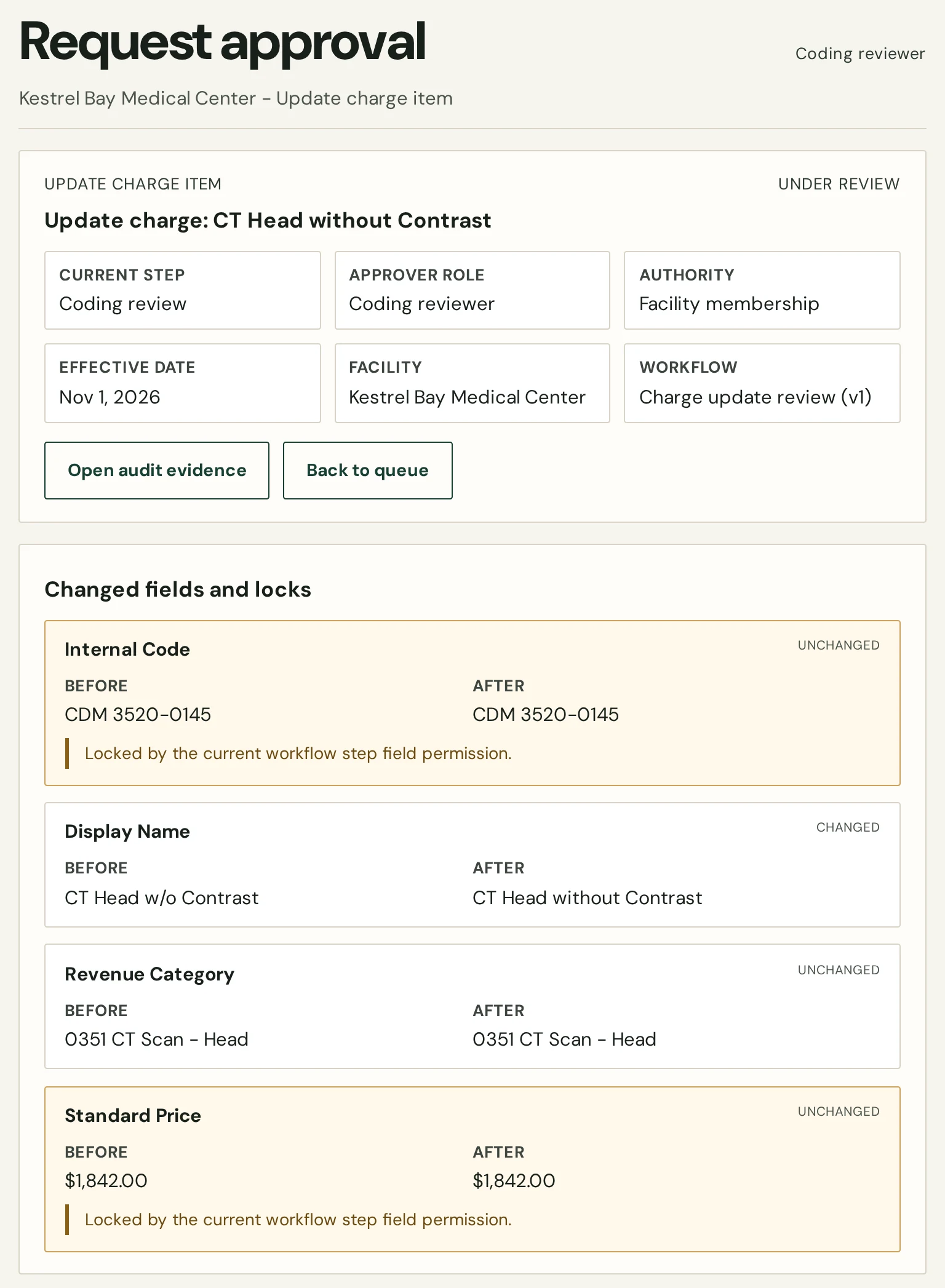Click the Internal Code before value 'CDM 3520-0145'

[x=138, y=714]
